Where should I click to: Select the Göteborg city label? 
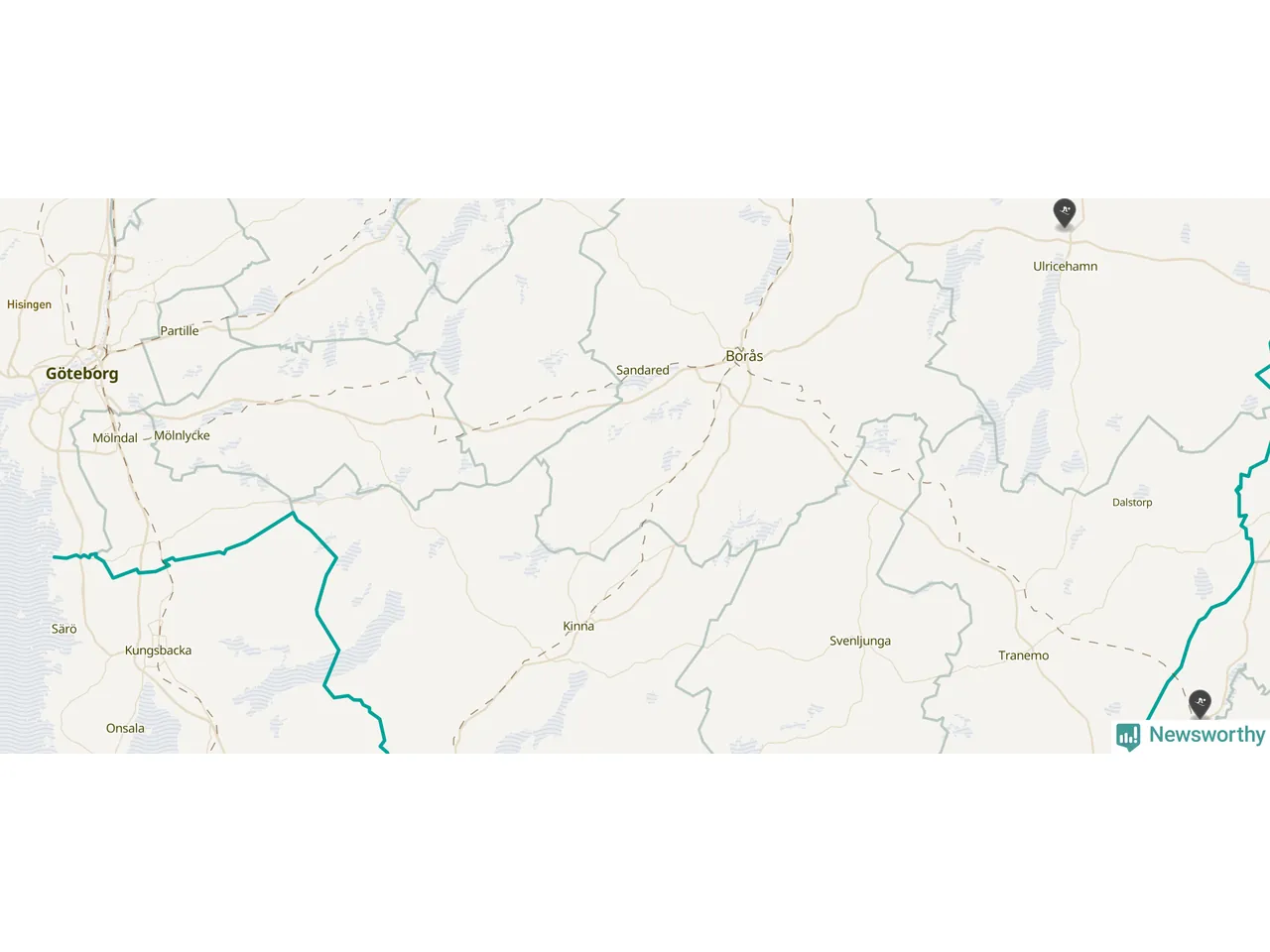pyautogui.click(x=81, y=374)
